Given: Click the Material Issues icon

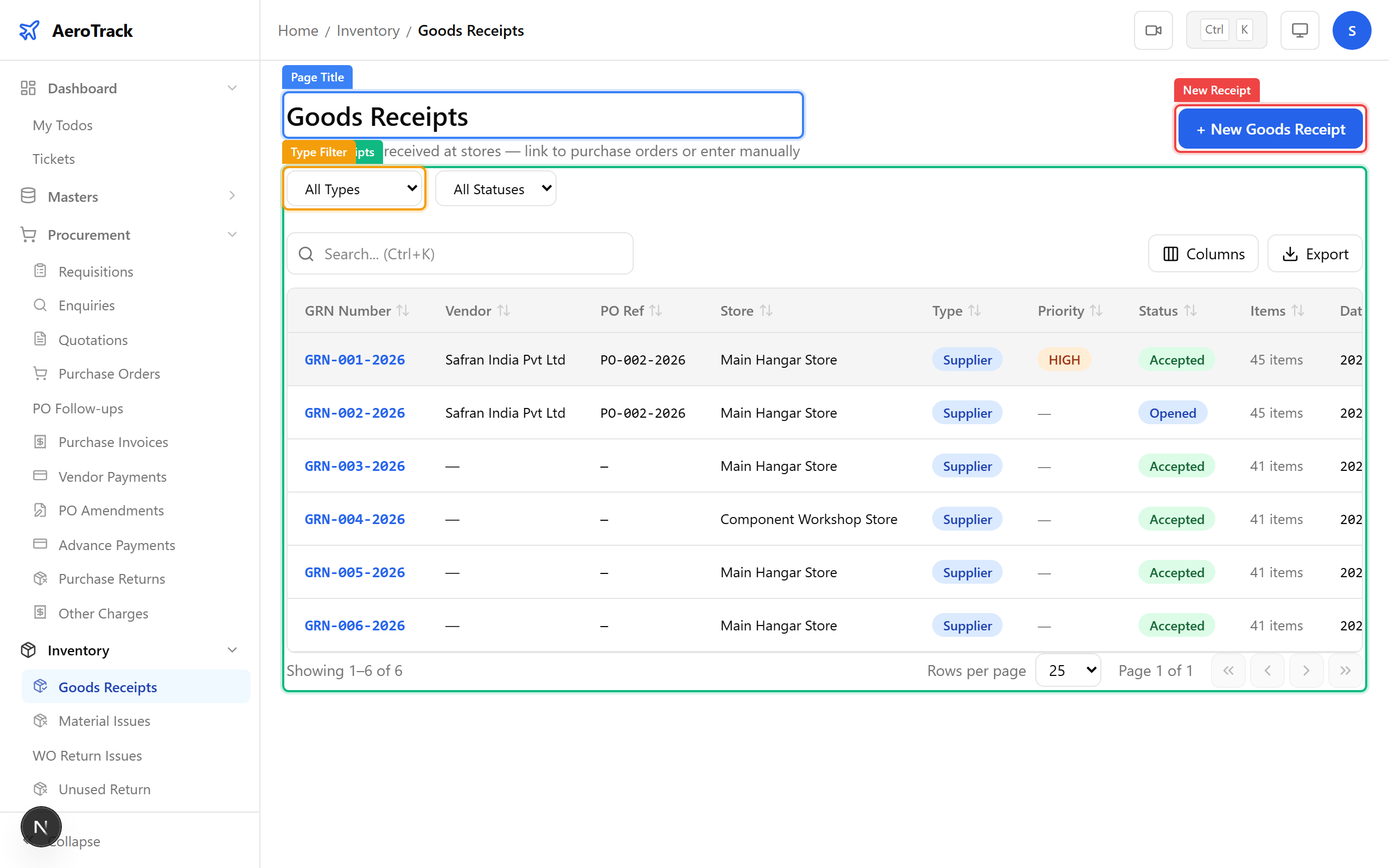Looking at the screenshot, I should (40, 720).
